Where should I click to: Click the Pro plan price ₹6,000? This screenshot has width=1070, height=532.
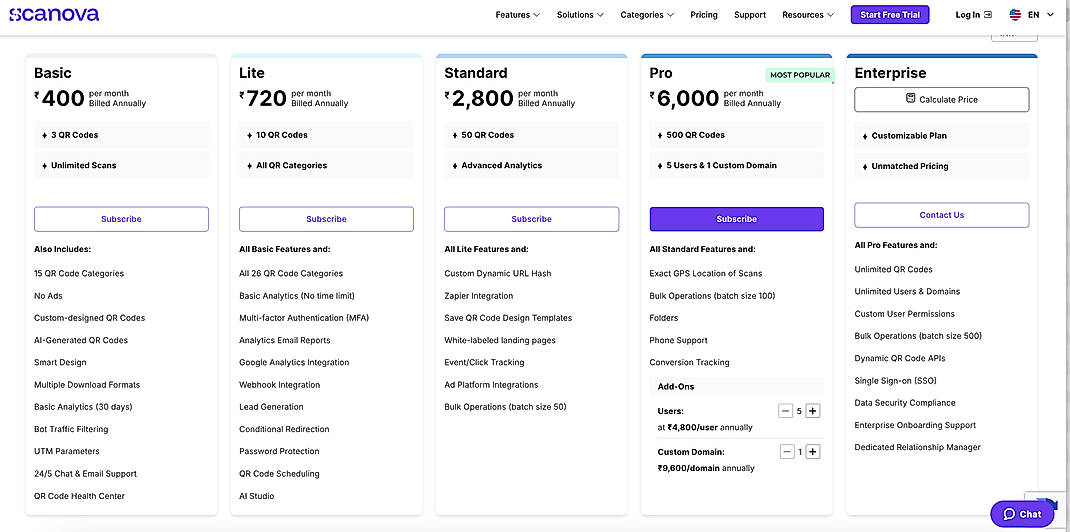coord(684,98)
